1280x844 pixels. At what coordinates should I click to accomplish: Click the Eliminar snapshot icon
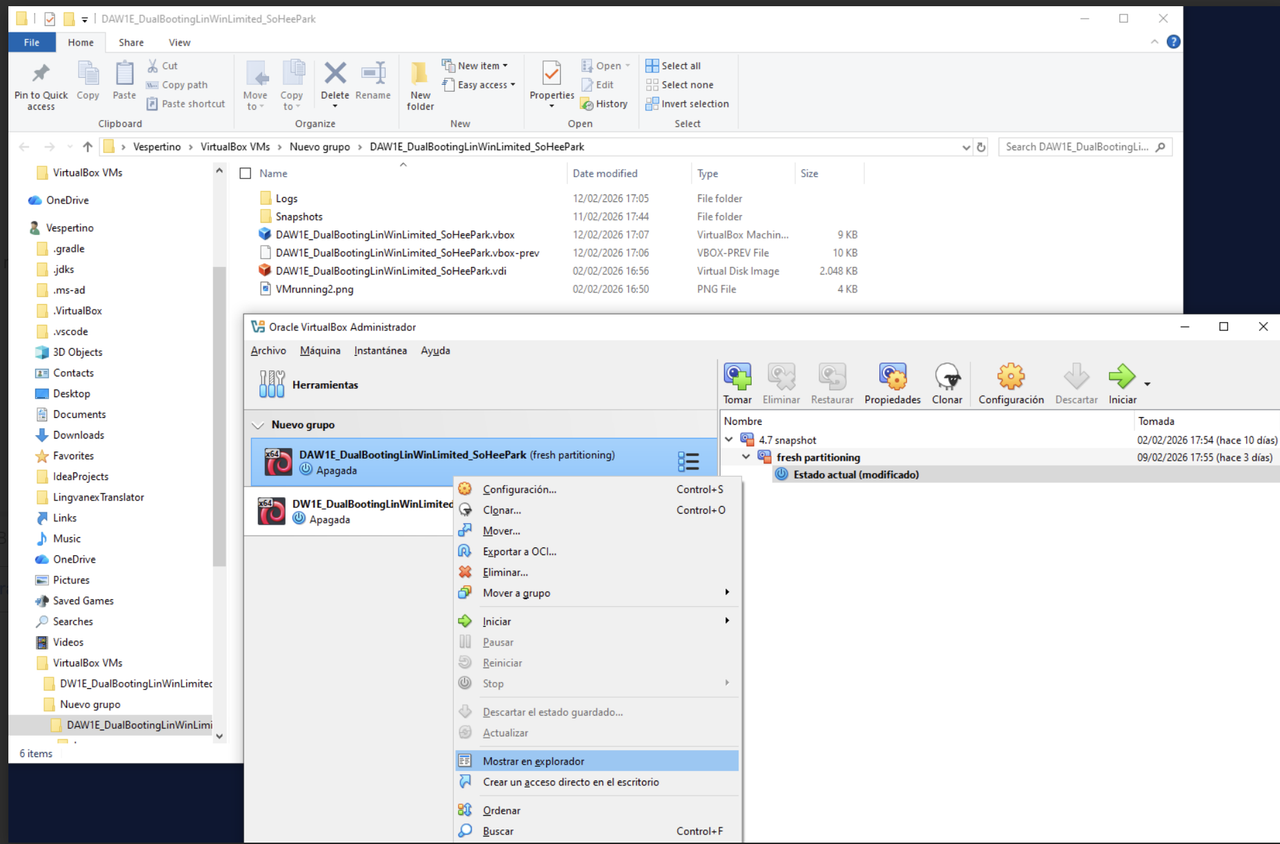point(781,378)
